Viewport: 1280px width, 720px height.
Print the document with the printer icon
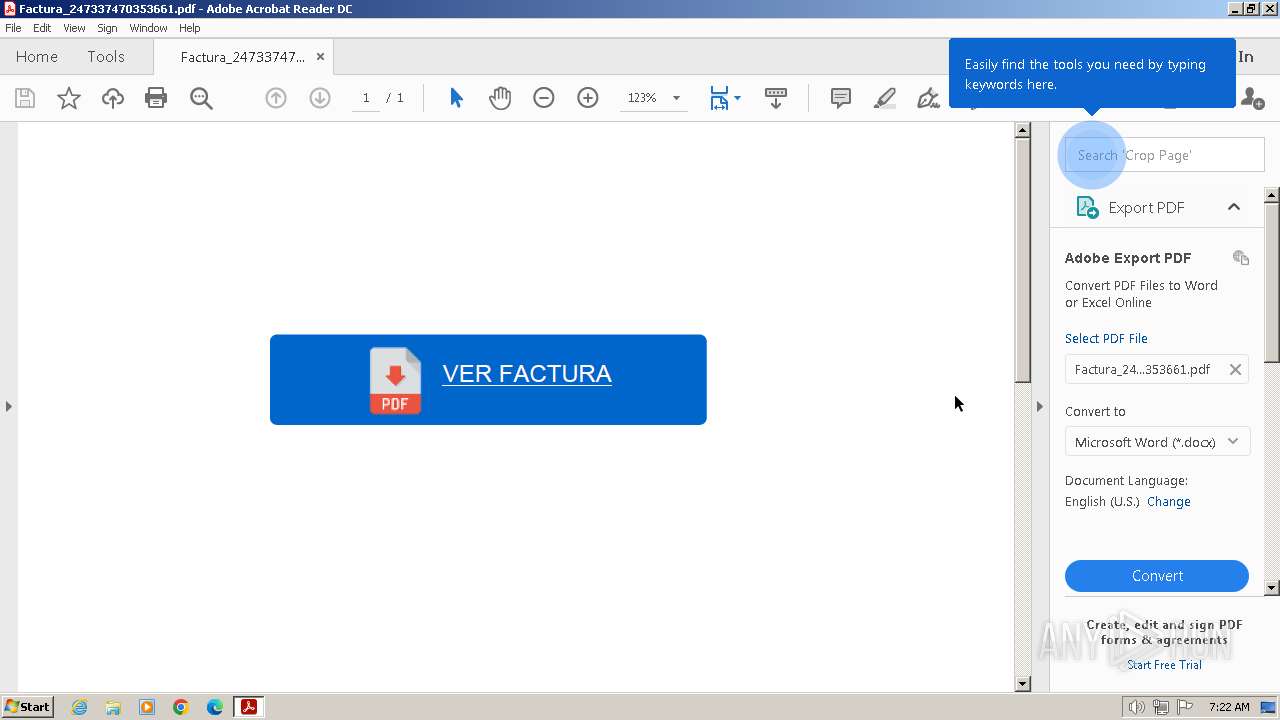(156, 98)
